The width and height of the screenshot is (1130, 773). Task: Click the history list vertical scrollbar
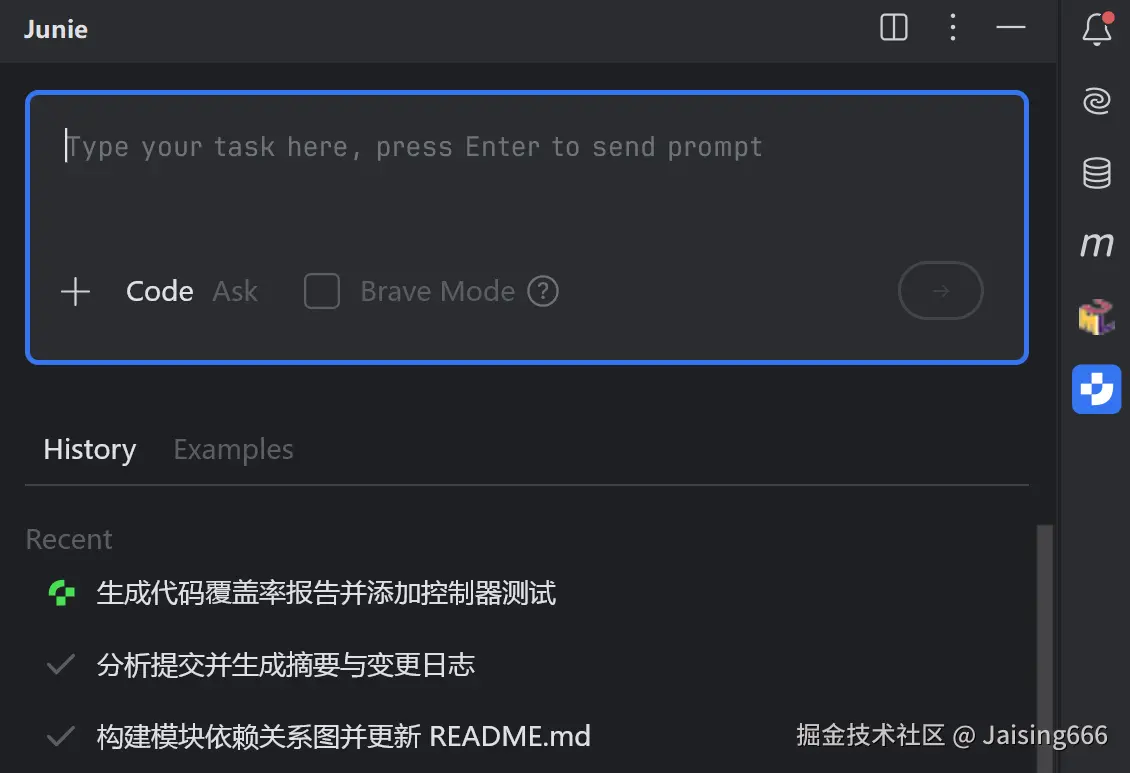click(1044, 648)
